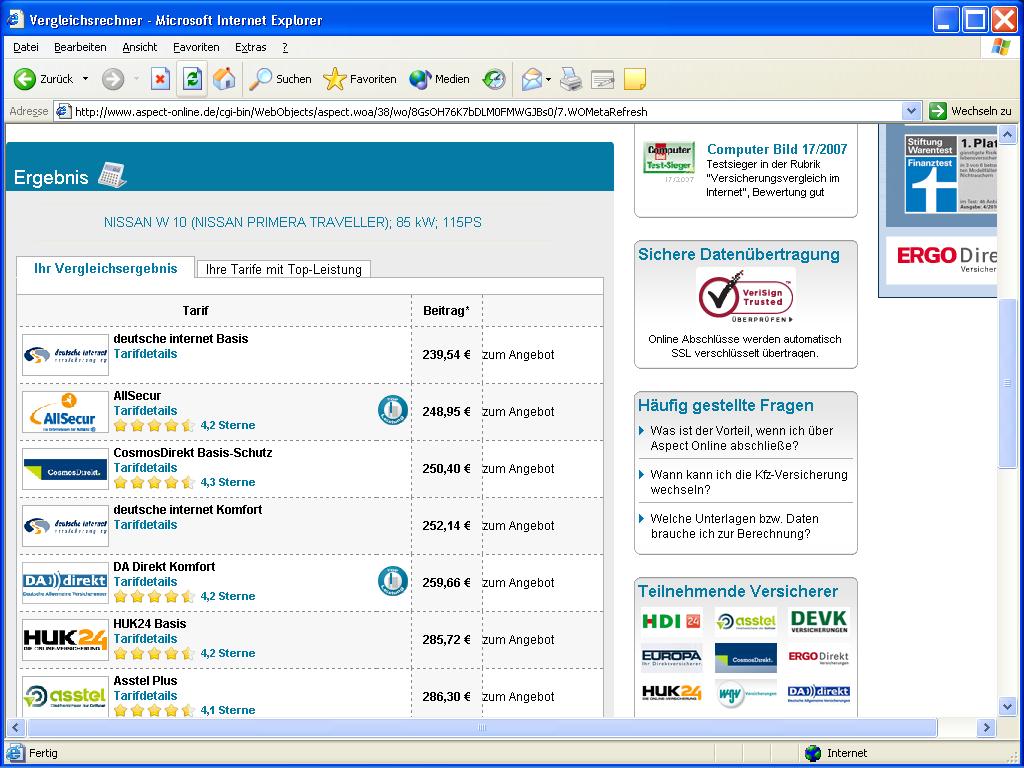Open Suchen magnifier in toolbar

[x=280, y=79]
